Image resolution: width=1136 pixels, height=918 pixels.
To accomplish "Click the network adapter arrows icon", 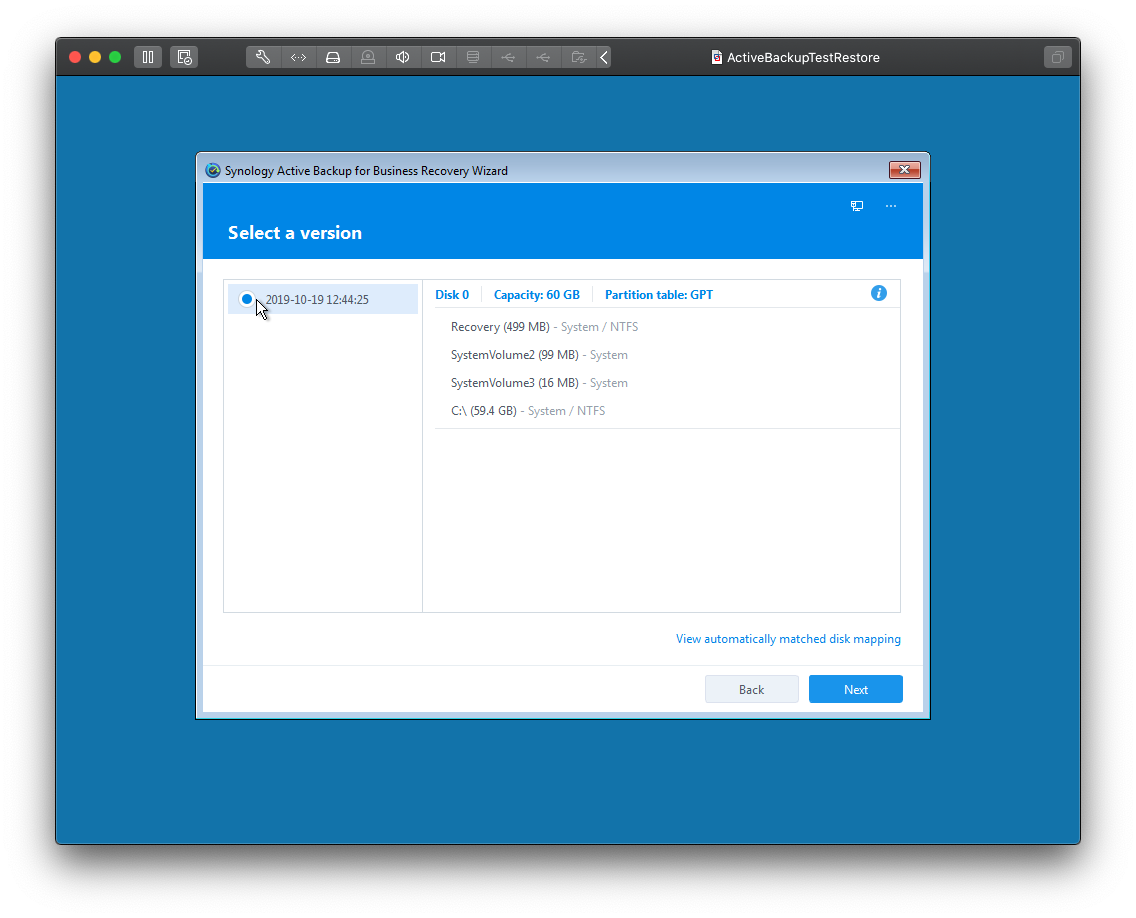I will point(298,57).
